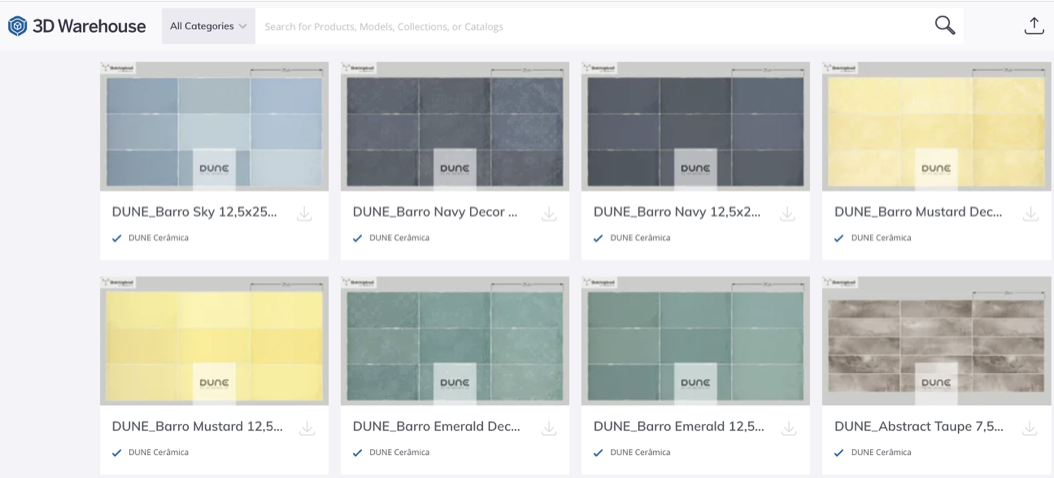Download the DUNE_Barro Emerald 12,5 model

[789, 428]
